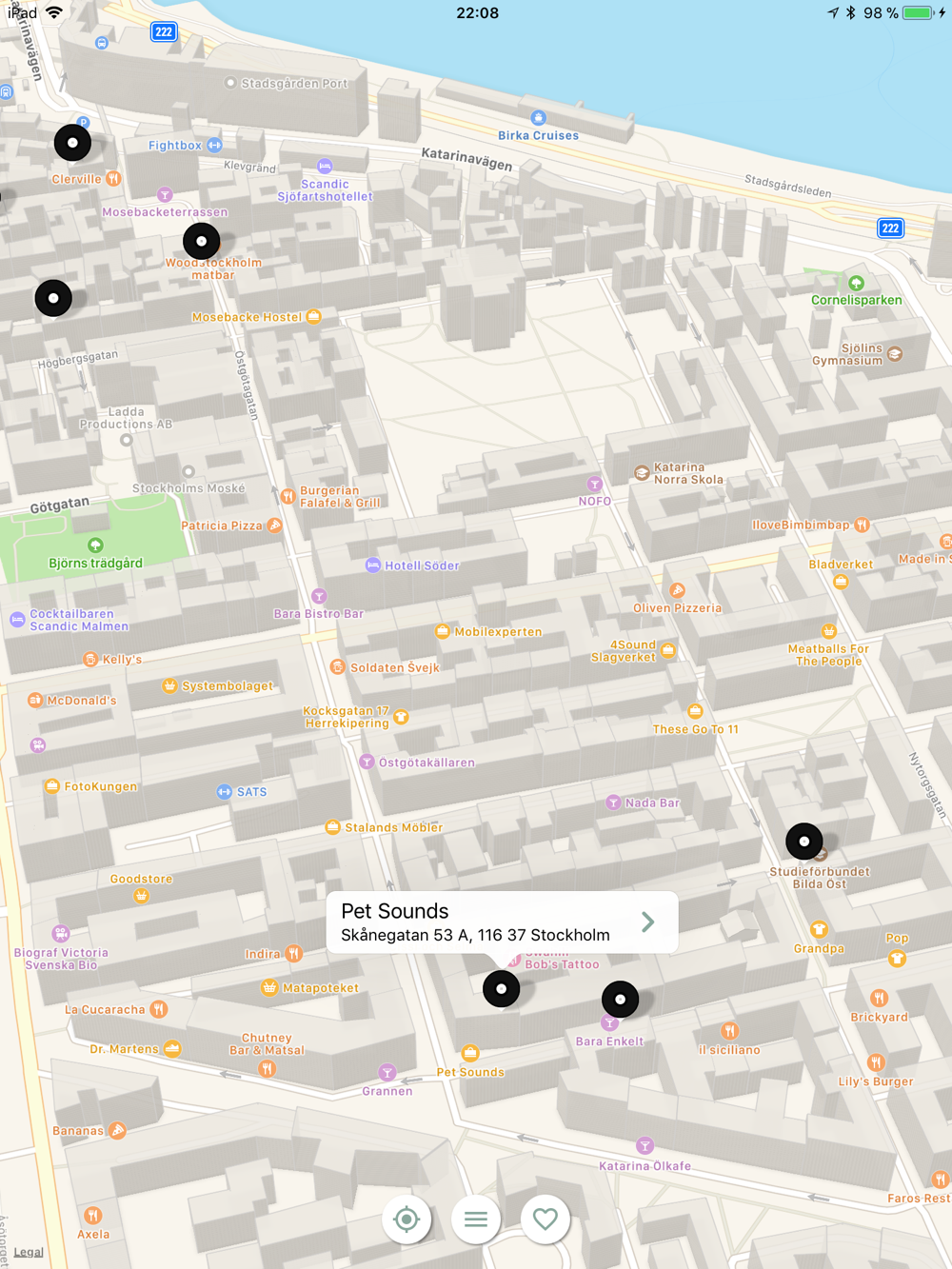The height and width of the screenshot is (1269, 952).
Task: Tap the Katarina Ölkafe bar icon
Action: point(645,1145)
